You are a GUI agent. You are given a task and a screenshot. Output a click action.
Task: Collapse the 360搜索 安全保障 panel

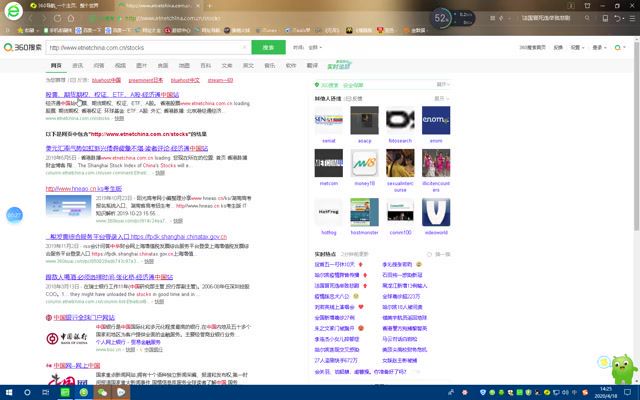point(443,84)
